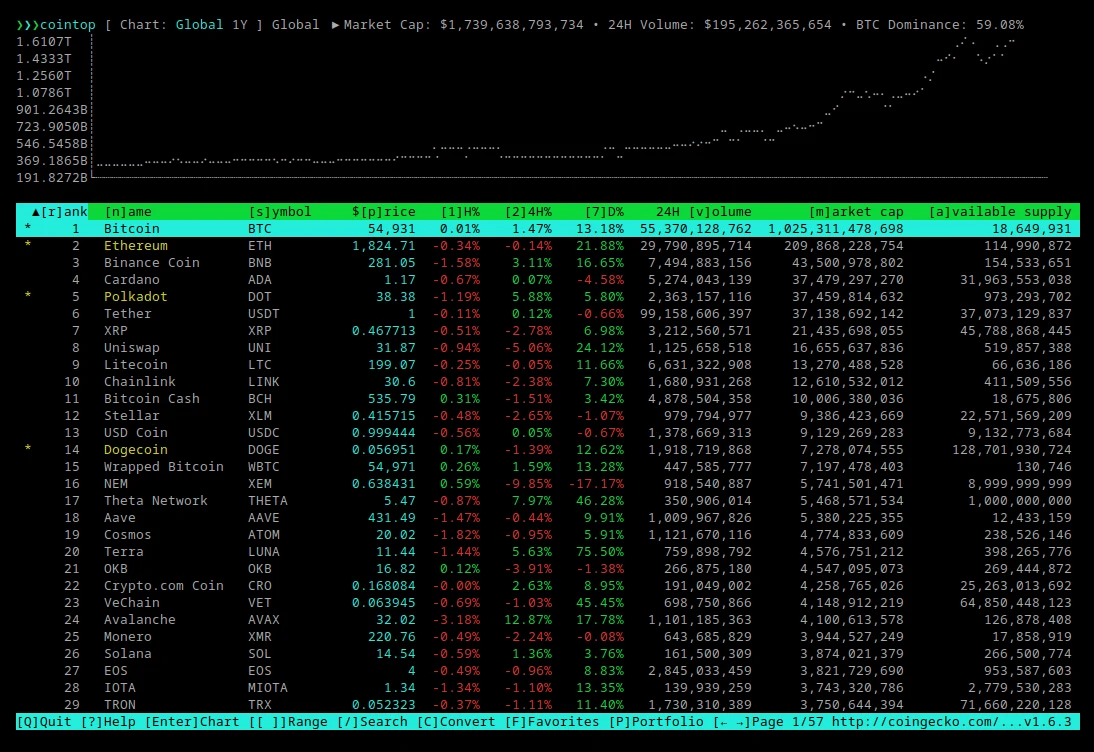Sort by the [r]ank column header

pos(60,211)
